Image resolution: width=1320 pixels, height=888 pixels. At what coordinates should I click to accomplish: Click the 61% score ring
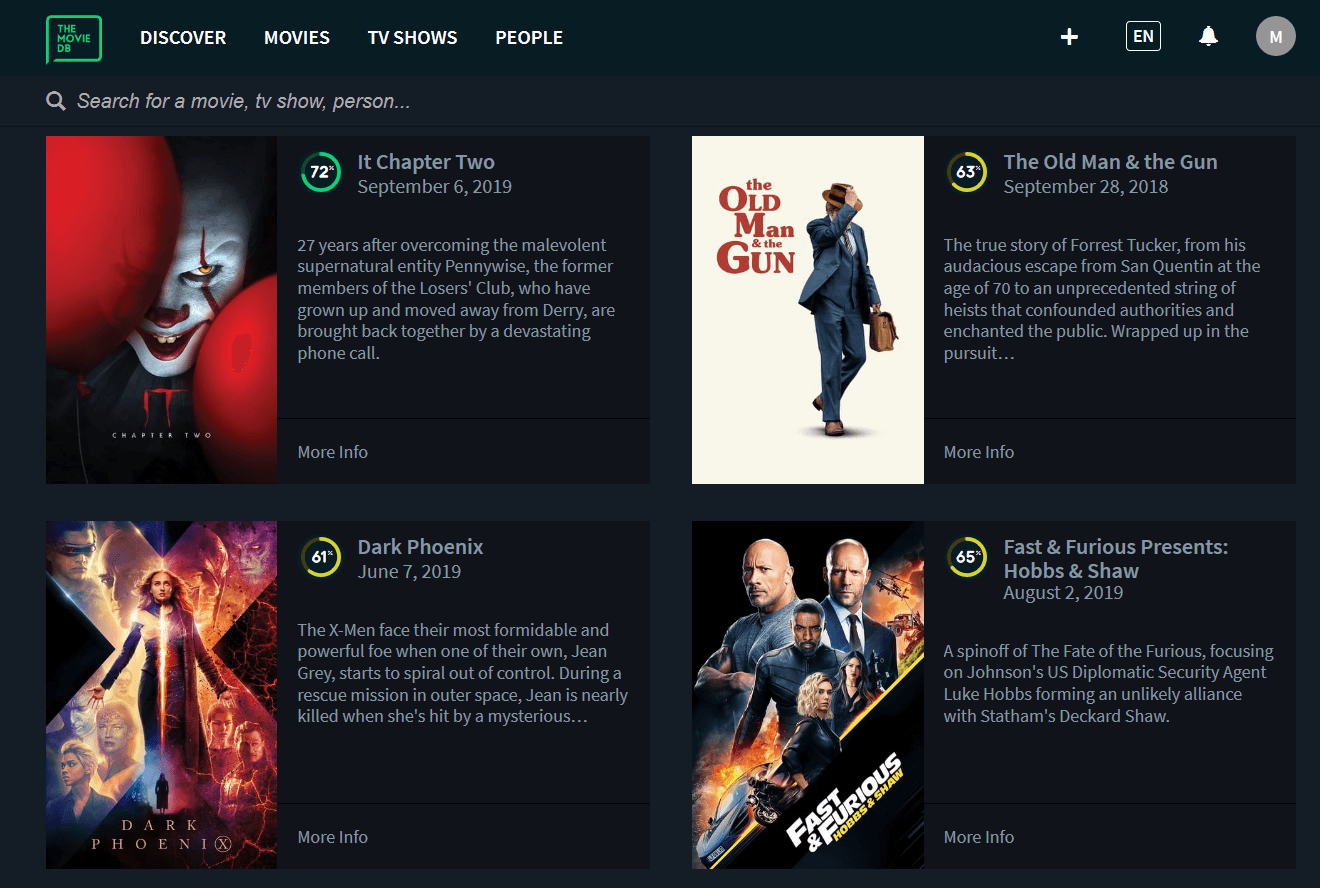click(x=320, y=557)
